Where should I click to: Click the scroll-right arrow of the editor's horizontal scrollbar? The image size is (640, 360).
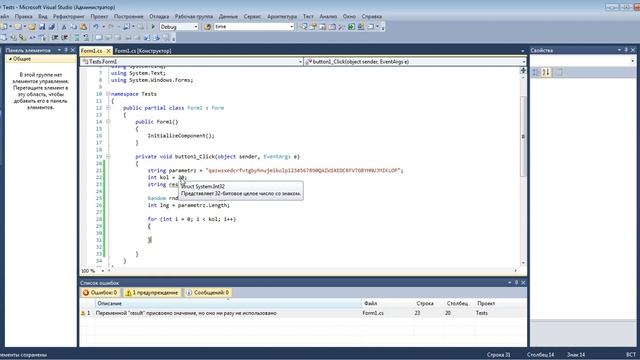click(x=516, y=271)
